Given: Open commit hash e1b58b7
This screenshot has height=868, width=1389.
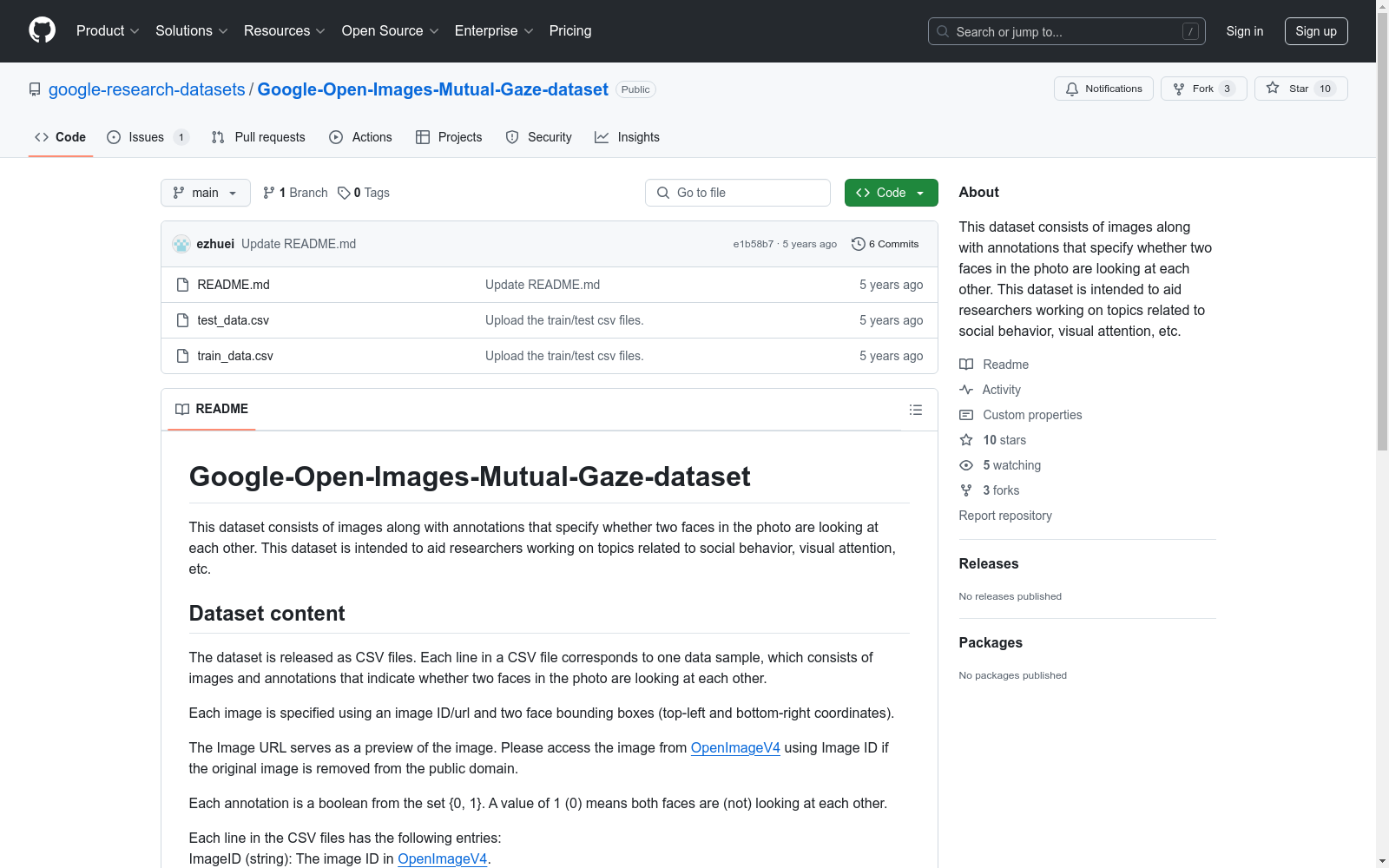Looking at the screenshot, I should 753,244.
